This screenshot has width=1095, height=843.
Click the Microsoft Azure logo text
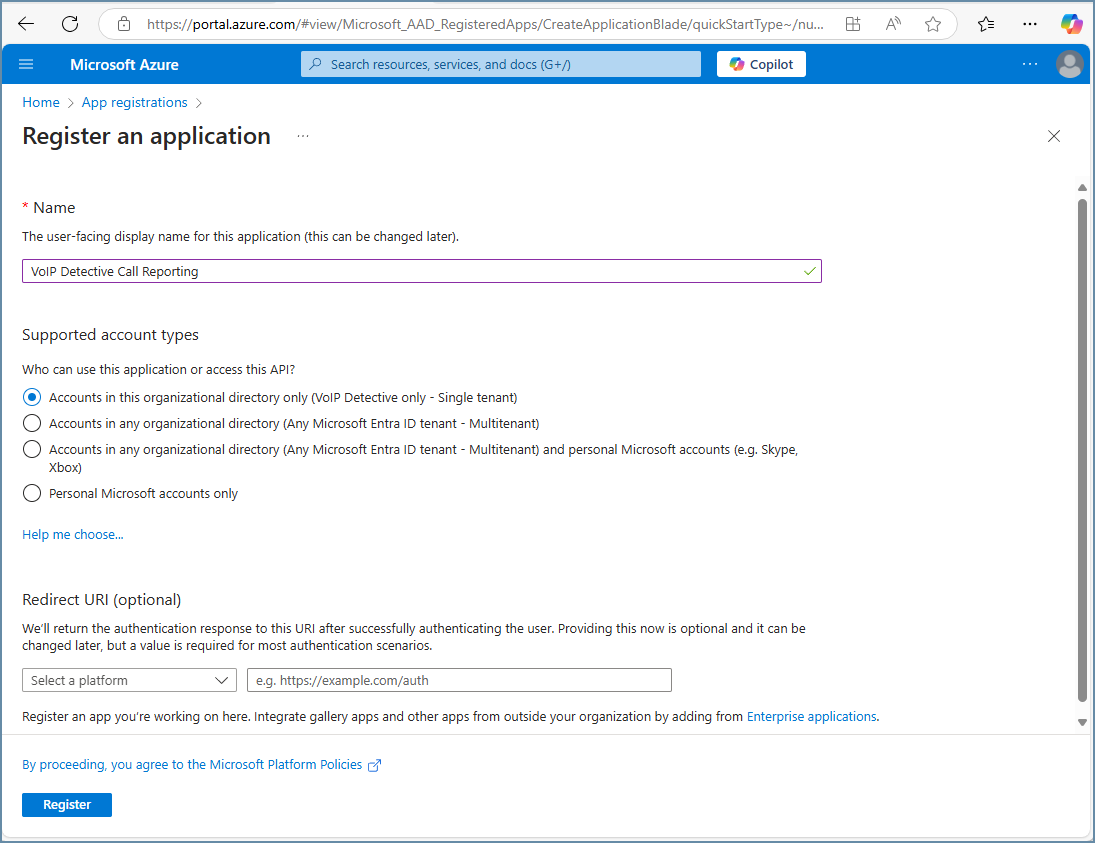124,64
